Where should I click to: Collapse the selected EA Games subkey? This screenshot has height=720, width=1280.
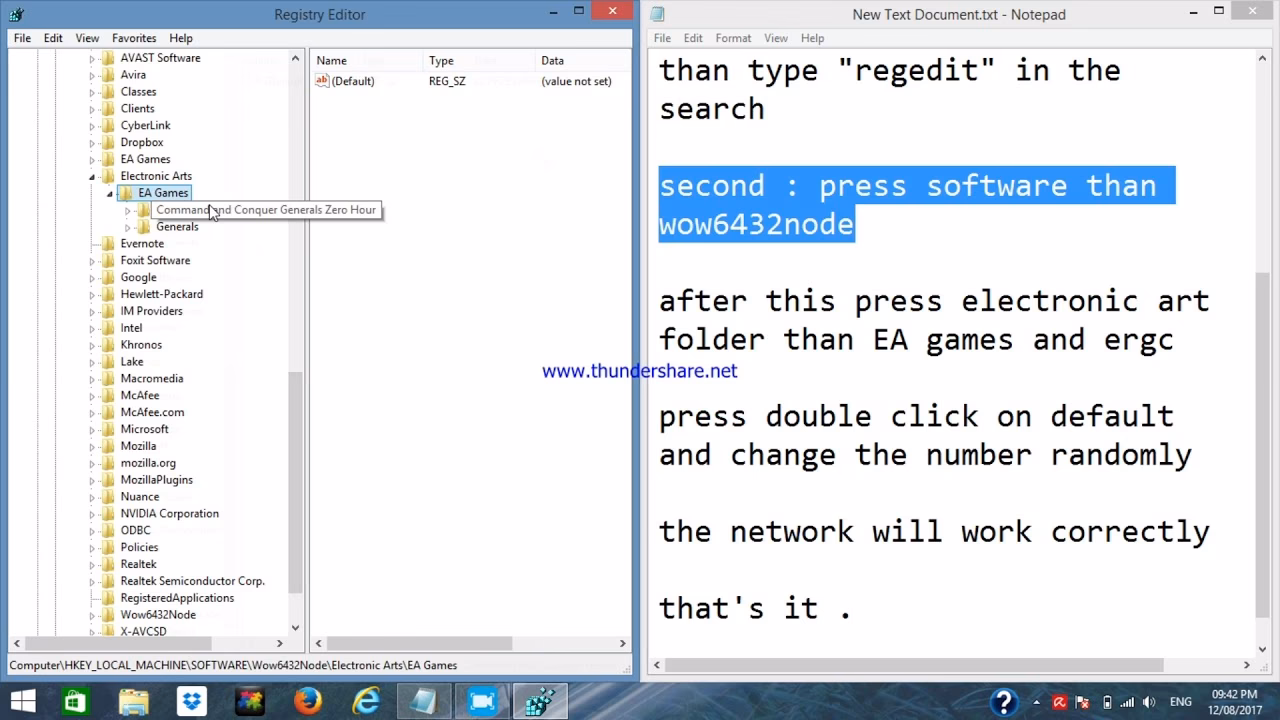click(x=110, y=194)
